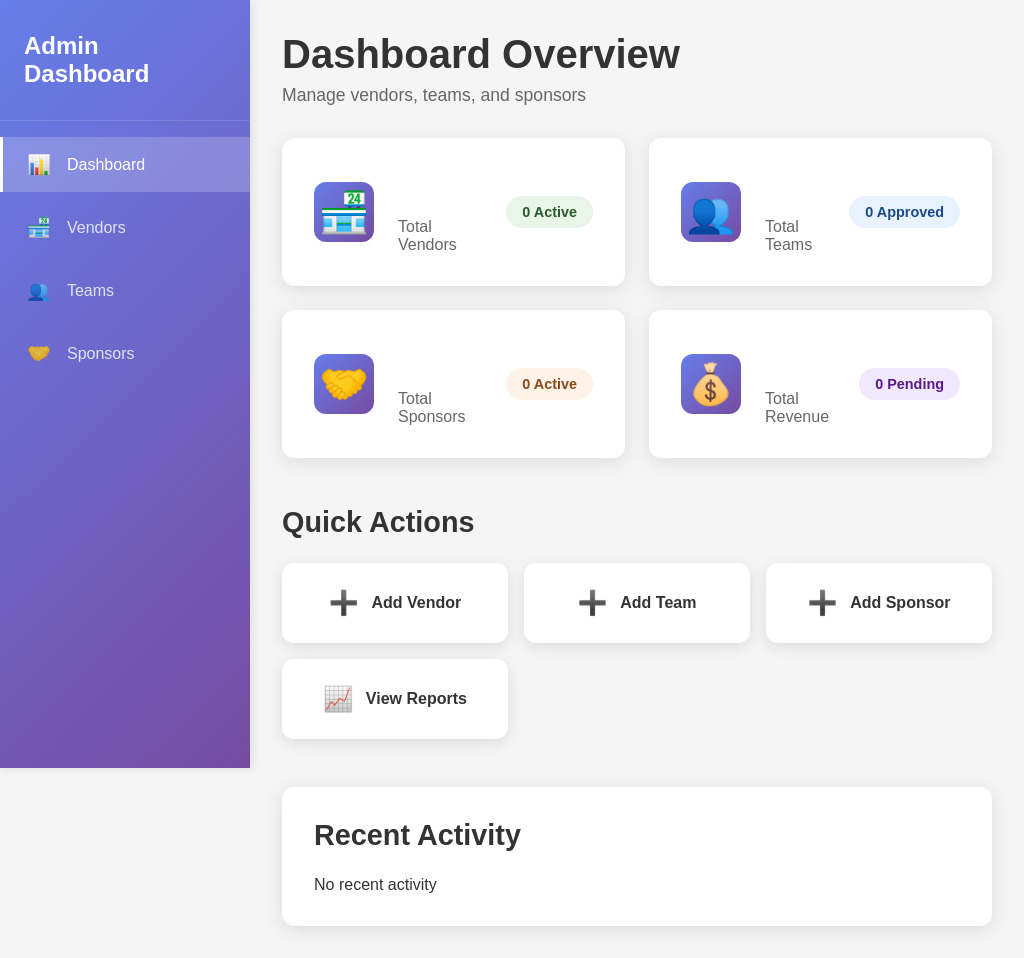Click the Add Vendor quick action
Screen dimensions: 1024x958
tap(395, 603)
